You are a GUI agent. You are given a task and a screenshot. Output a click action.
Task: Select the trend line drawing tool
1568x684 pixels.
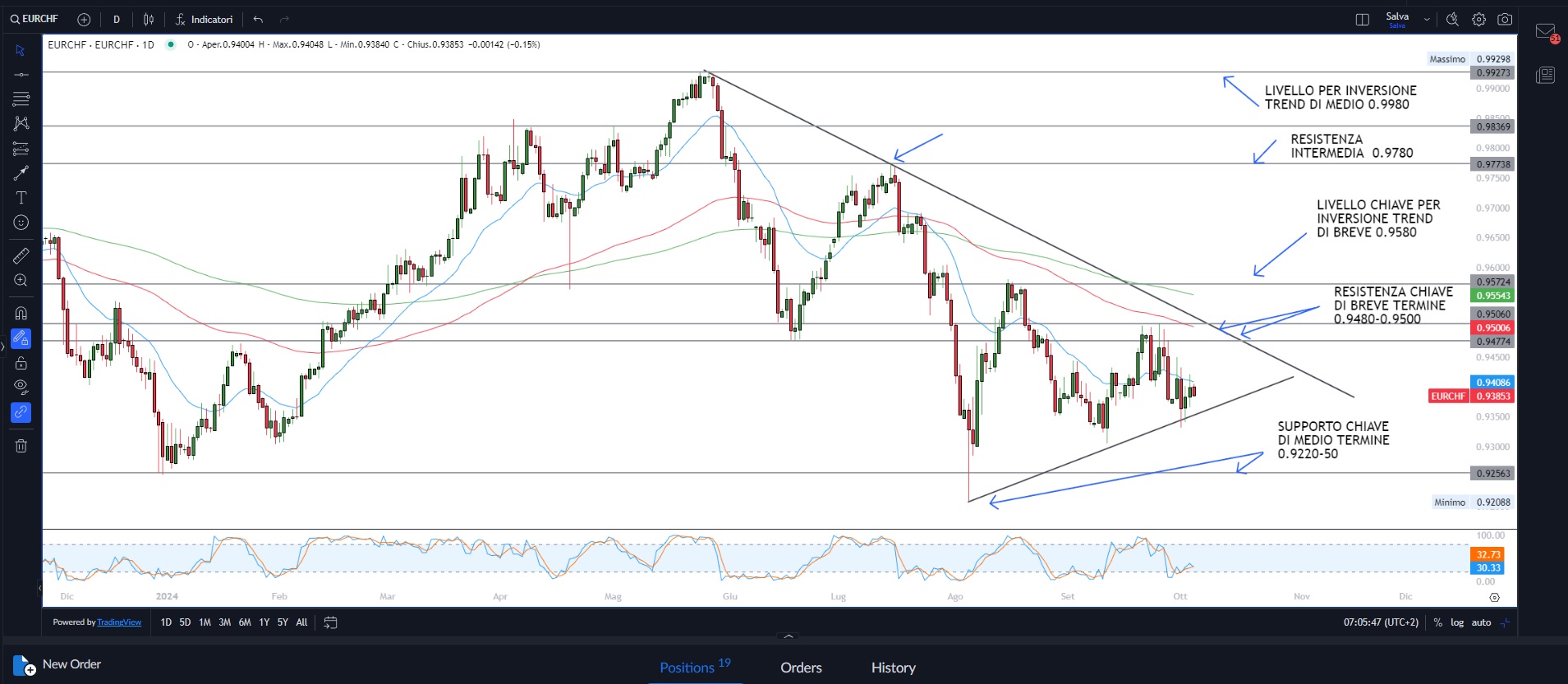[x=21, y=75]
